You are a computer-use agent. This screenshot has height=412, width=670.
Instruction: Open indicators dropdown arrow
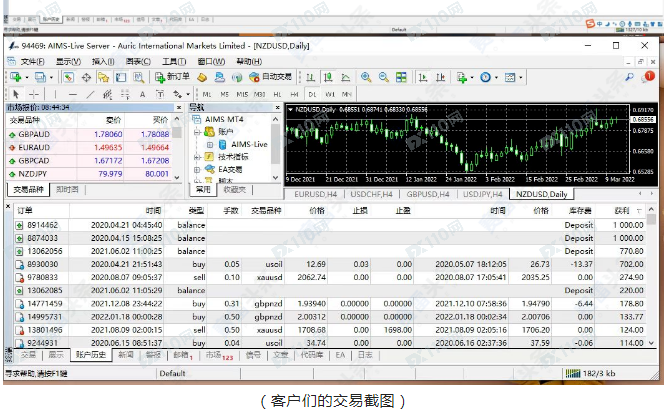coord(472,78)
